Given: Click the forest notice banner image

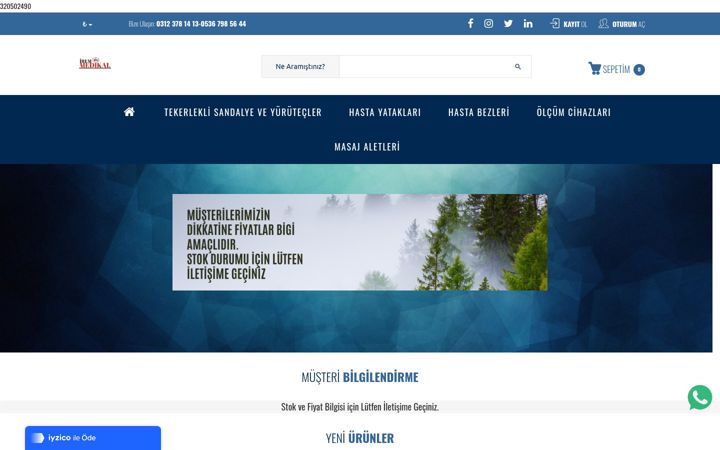Looking at the screenshot, I should (360, 242).
